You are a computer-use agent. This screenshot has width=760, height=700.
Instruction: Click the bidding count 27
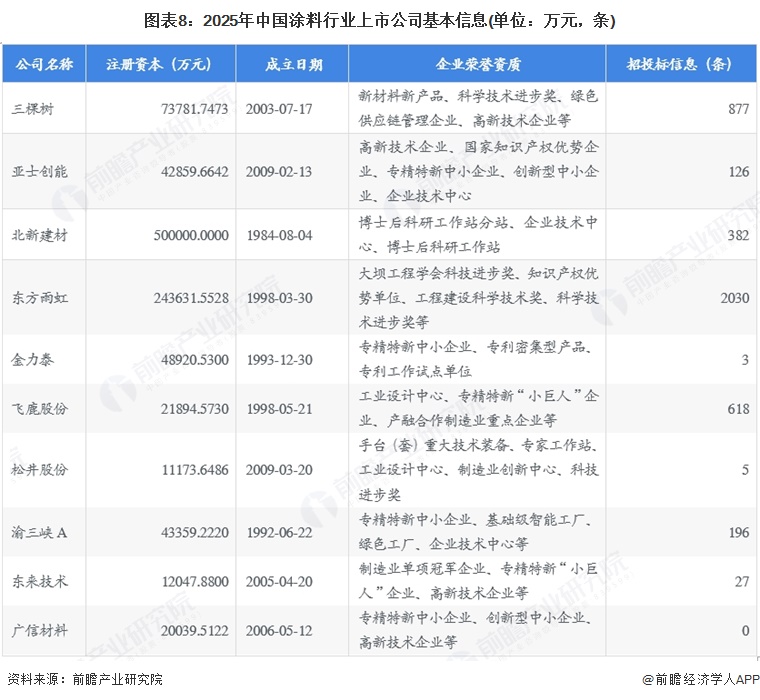coord(742,581)
